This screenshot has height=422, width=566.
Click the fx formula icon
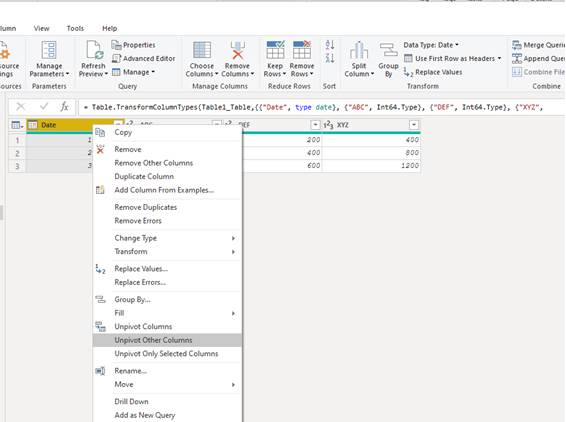65,106
